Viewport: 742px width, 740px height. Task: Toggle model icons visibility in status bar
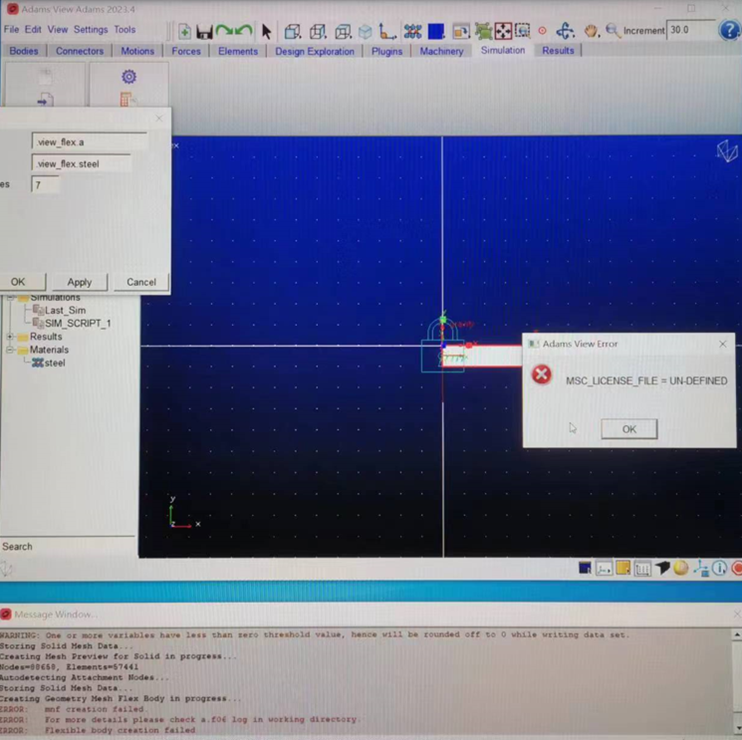click(701, 568)
